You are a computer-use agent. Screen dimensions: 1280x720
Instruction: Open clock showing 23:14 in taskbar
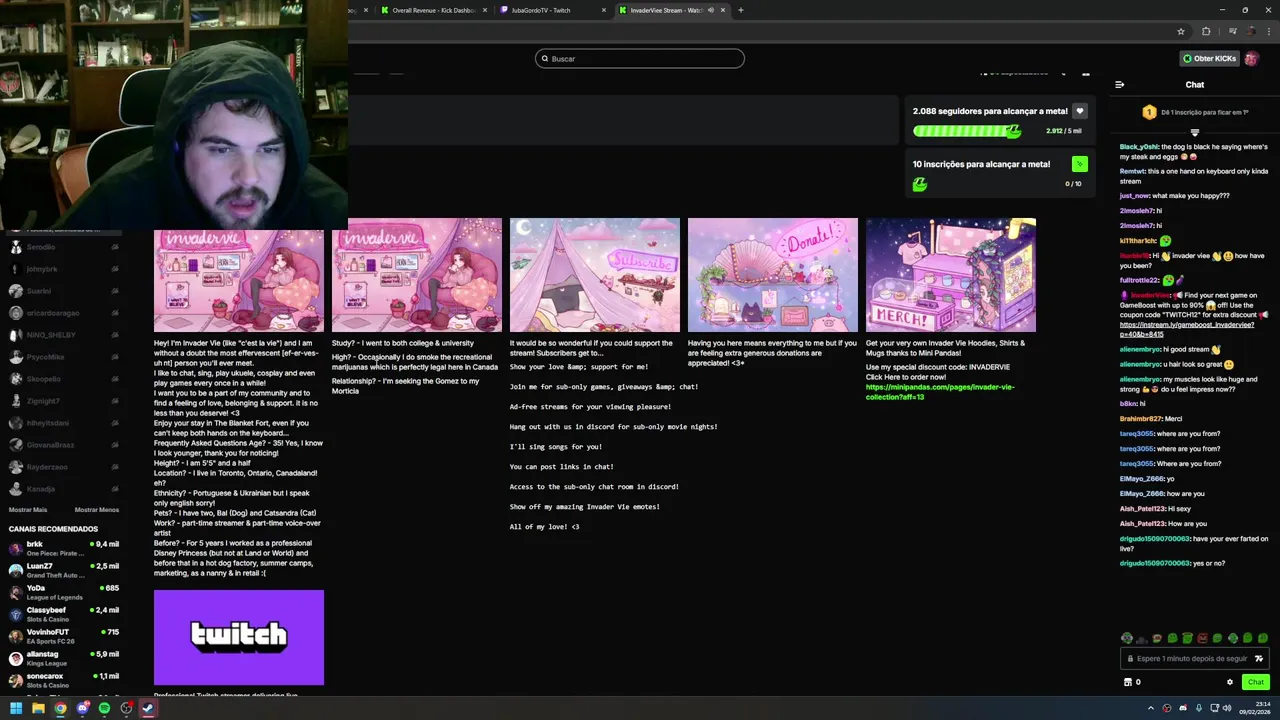[x=1256, y=708]
